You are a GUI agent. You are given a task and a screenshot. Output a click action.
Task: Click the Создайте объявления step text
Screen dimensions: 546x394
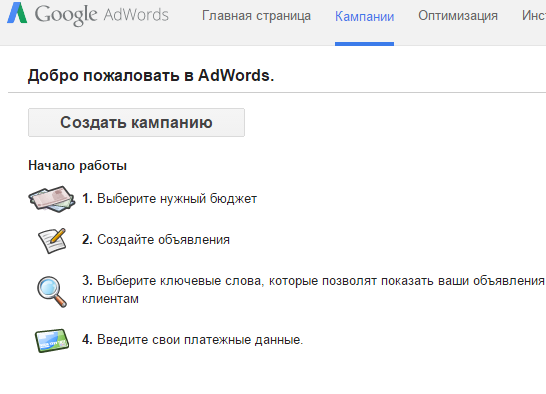tap(163, 240)
